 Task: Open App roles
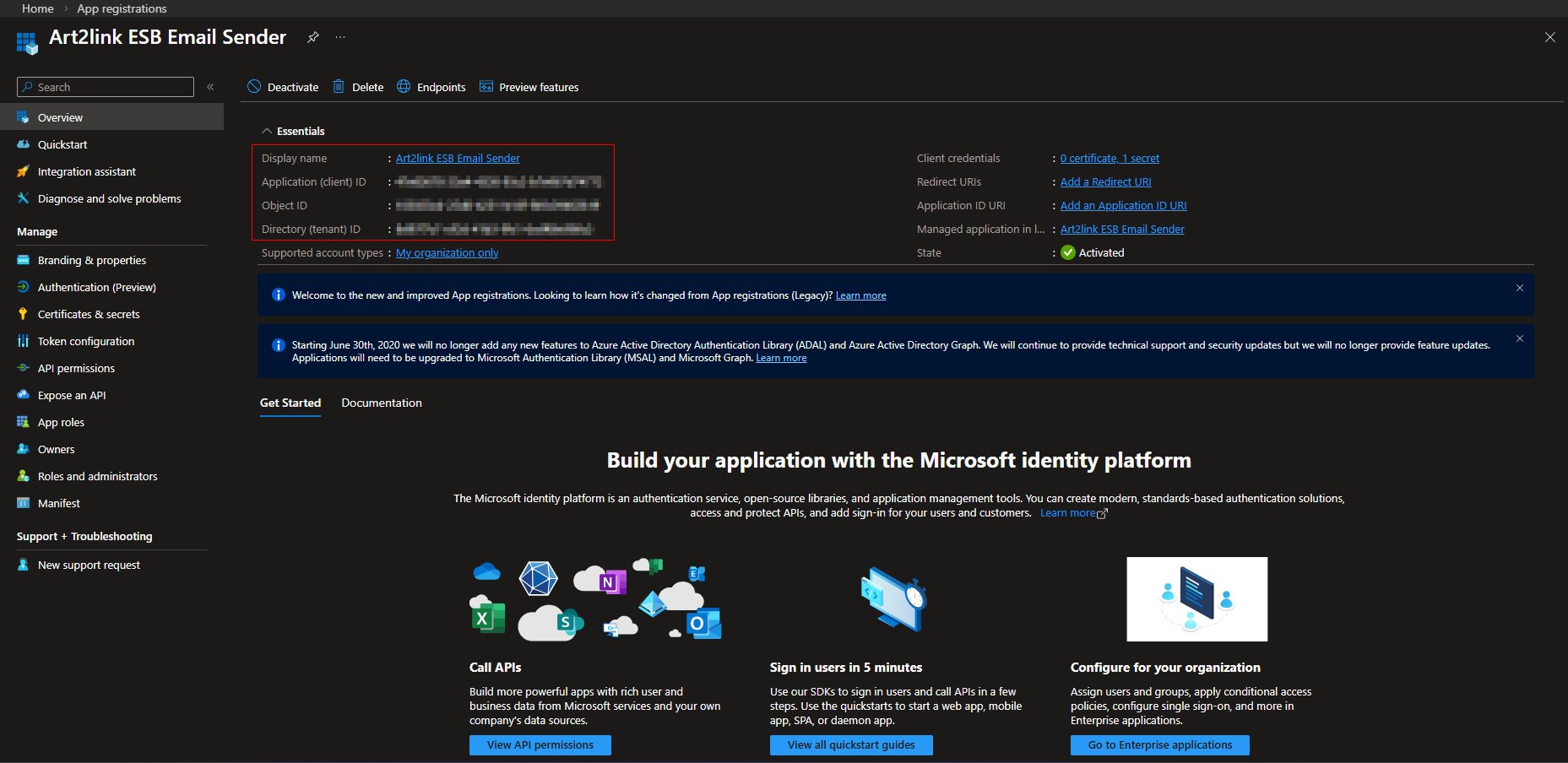pos(59,422)
